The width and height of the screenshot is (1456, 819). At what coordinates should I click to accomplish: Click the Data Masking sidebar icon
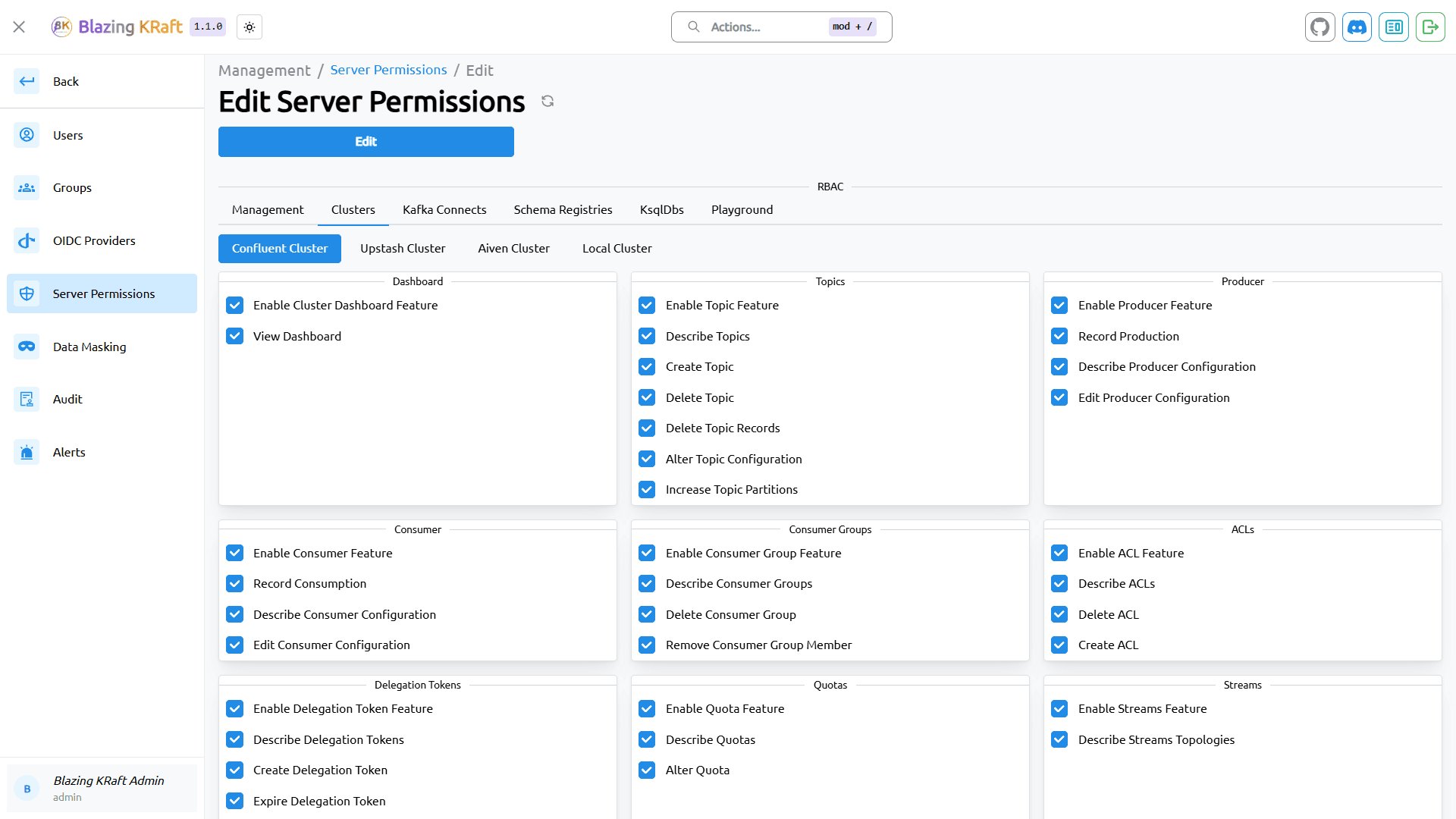26,346
